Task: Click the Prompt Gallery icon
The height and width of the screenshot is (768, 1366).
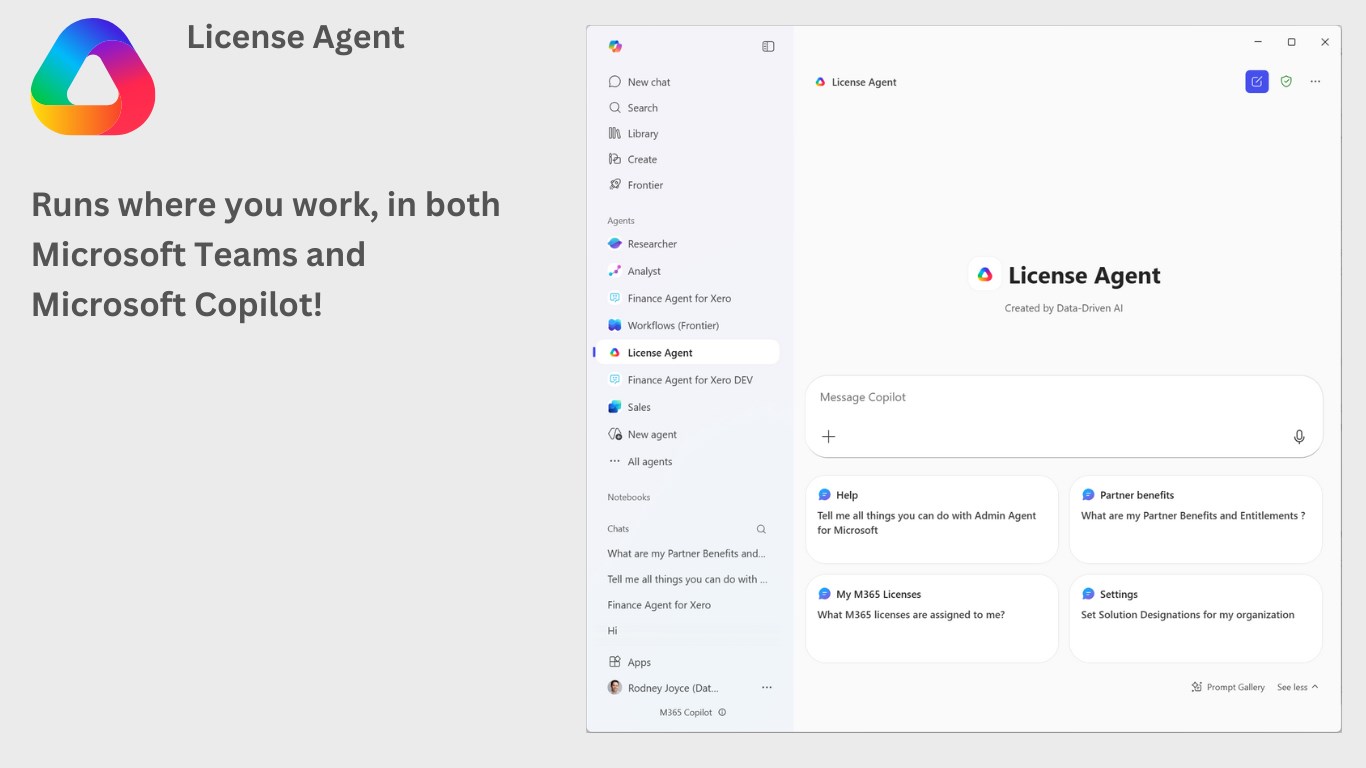Action: 1196,687
